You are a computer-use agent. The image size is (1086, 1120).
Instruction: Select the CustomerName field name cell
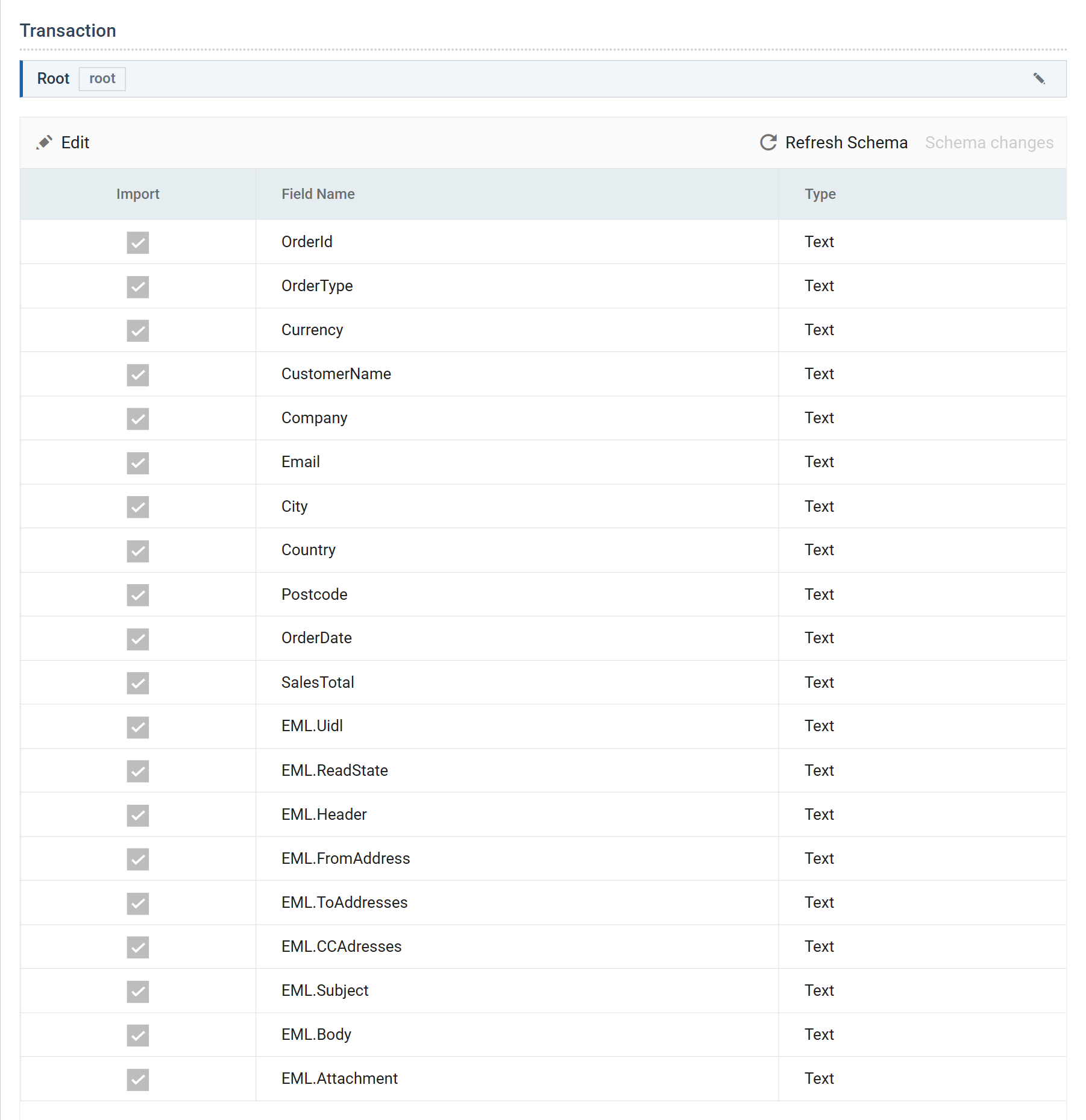(517, 374)
